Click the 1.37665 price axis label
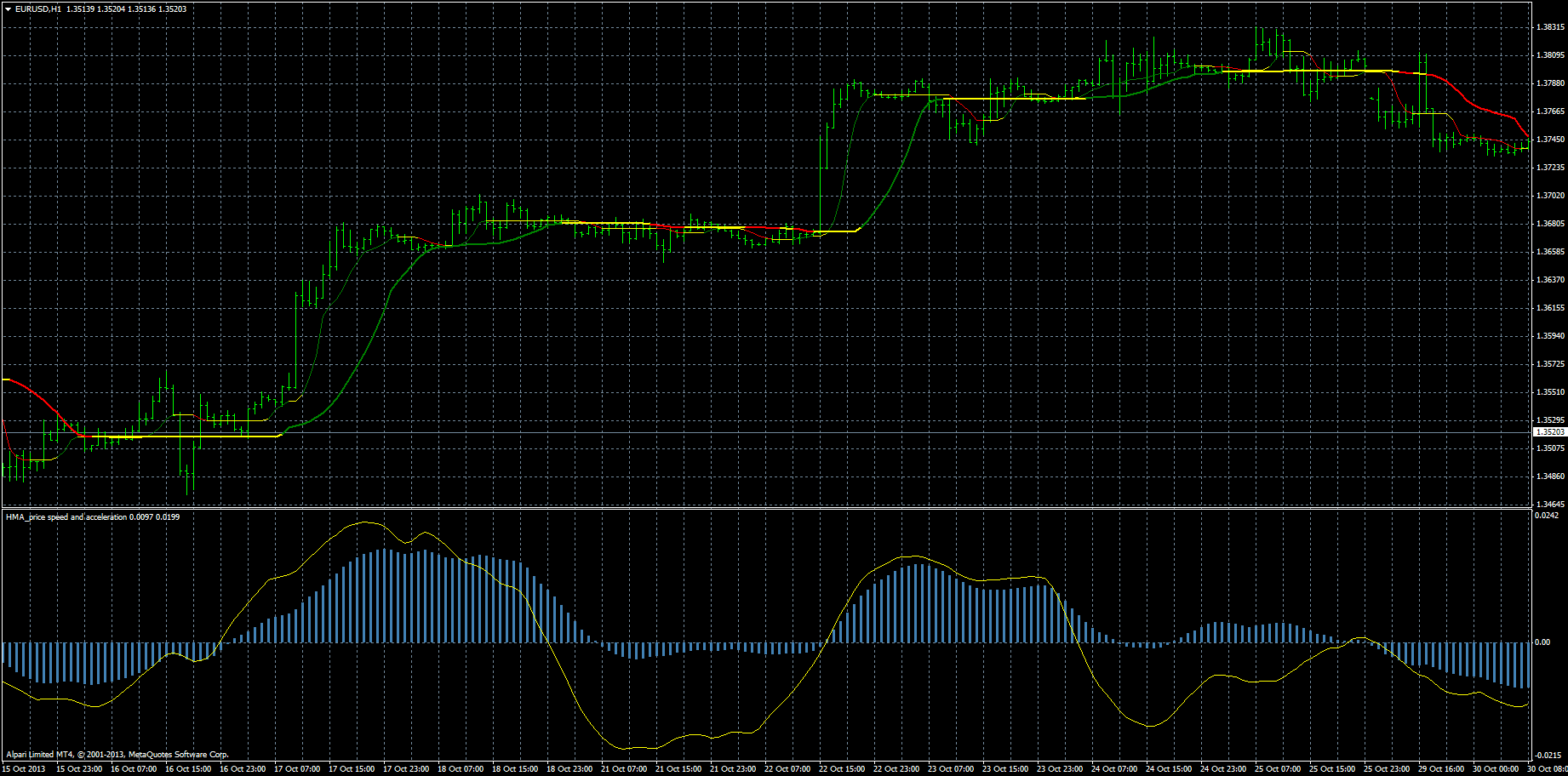The image size is (1568, 776). point(1550,111)
